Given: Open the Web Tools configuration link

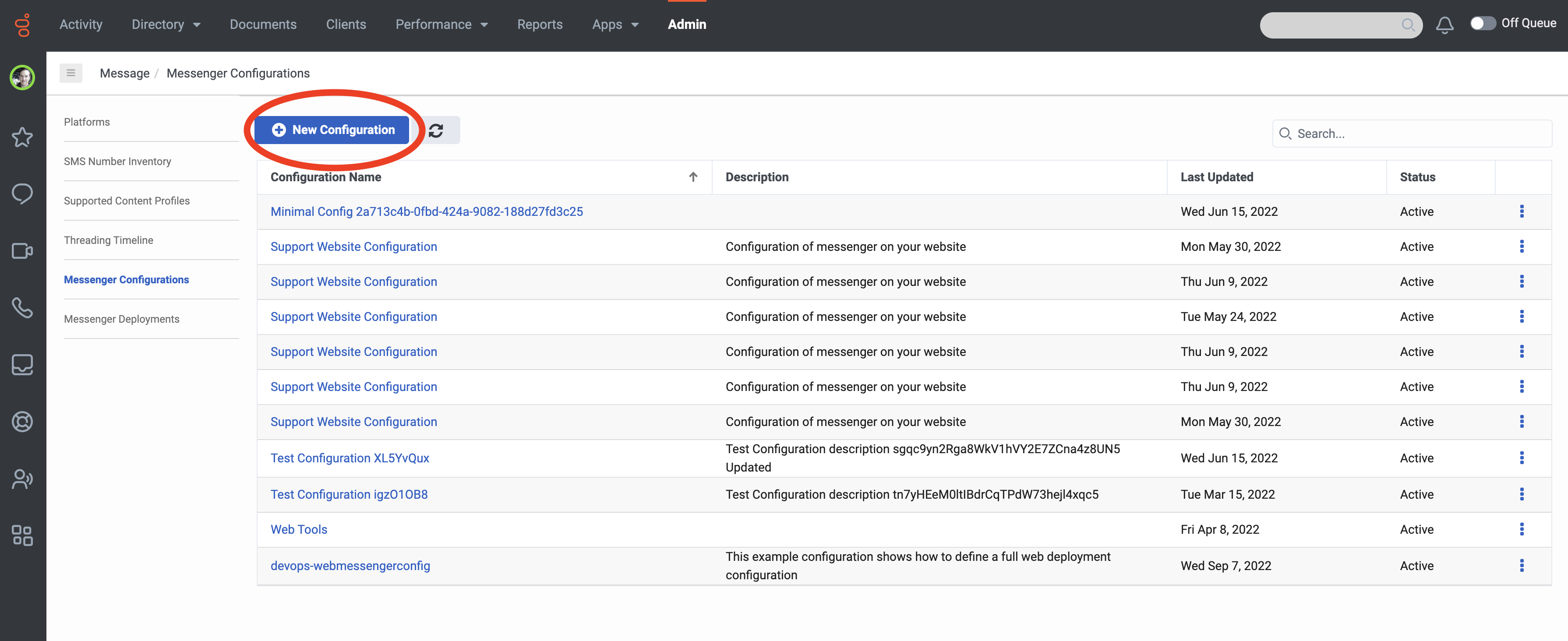Looking at the screenshot, I should (x=299, y=529).
